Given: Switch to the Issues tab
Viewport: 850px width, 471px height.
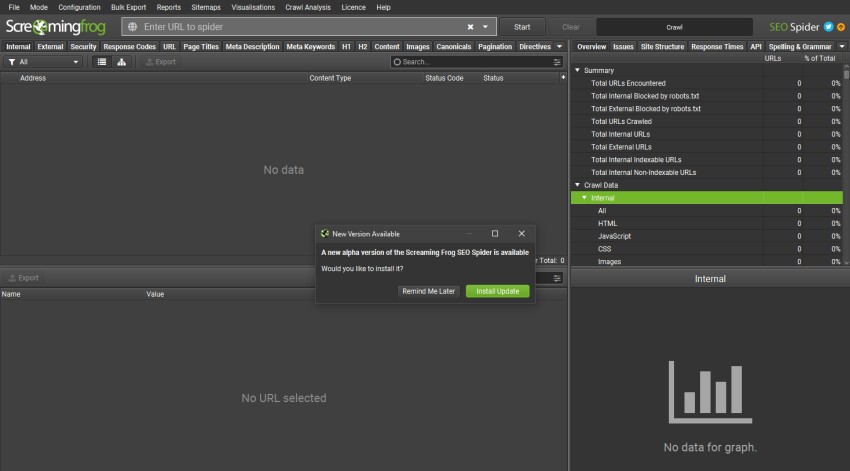Looking at the screenshot, I should pos(623,47).
